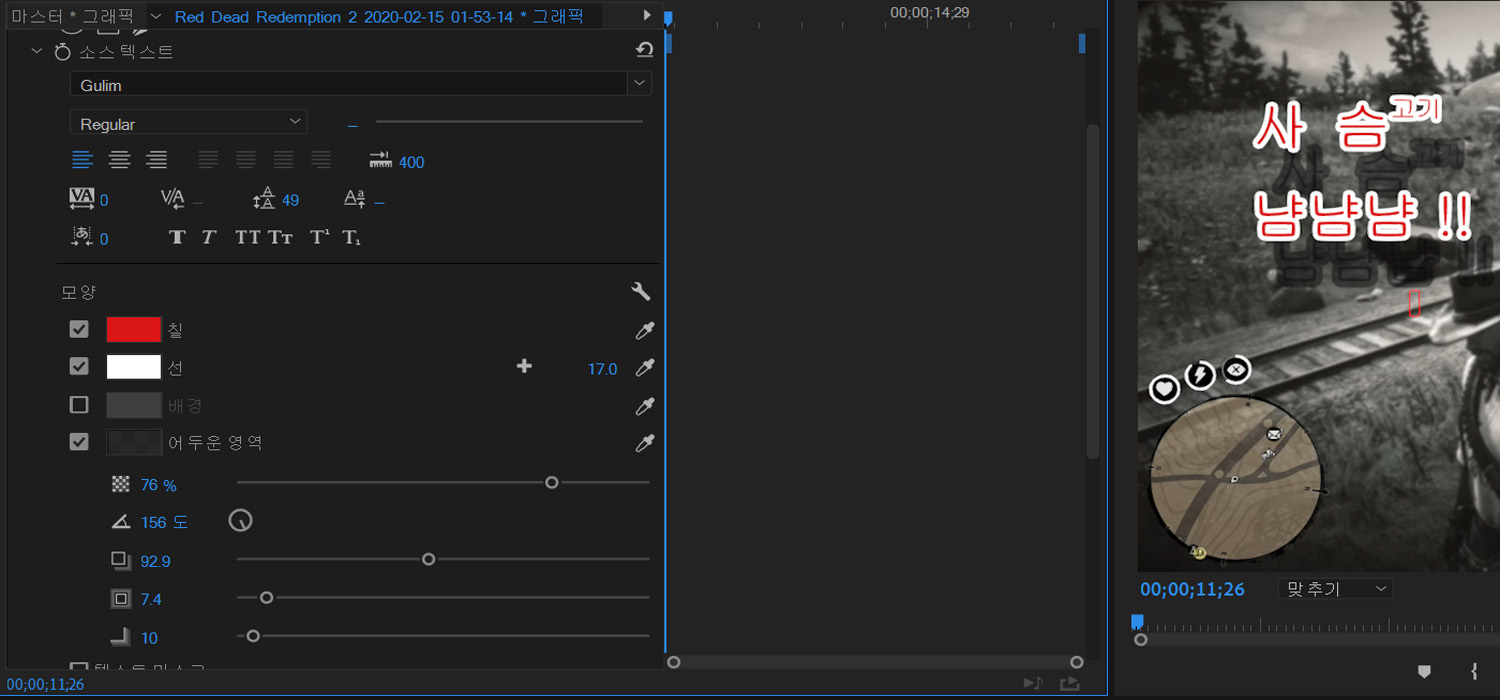Select the Red Dead Redemption 2 clip tab
The width and height of the screenshot is (1500, 700).
(379, 17)
